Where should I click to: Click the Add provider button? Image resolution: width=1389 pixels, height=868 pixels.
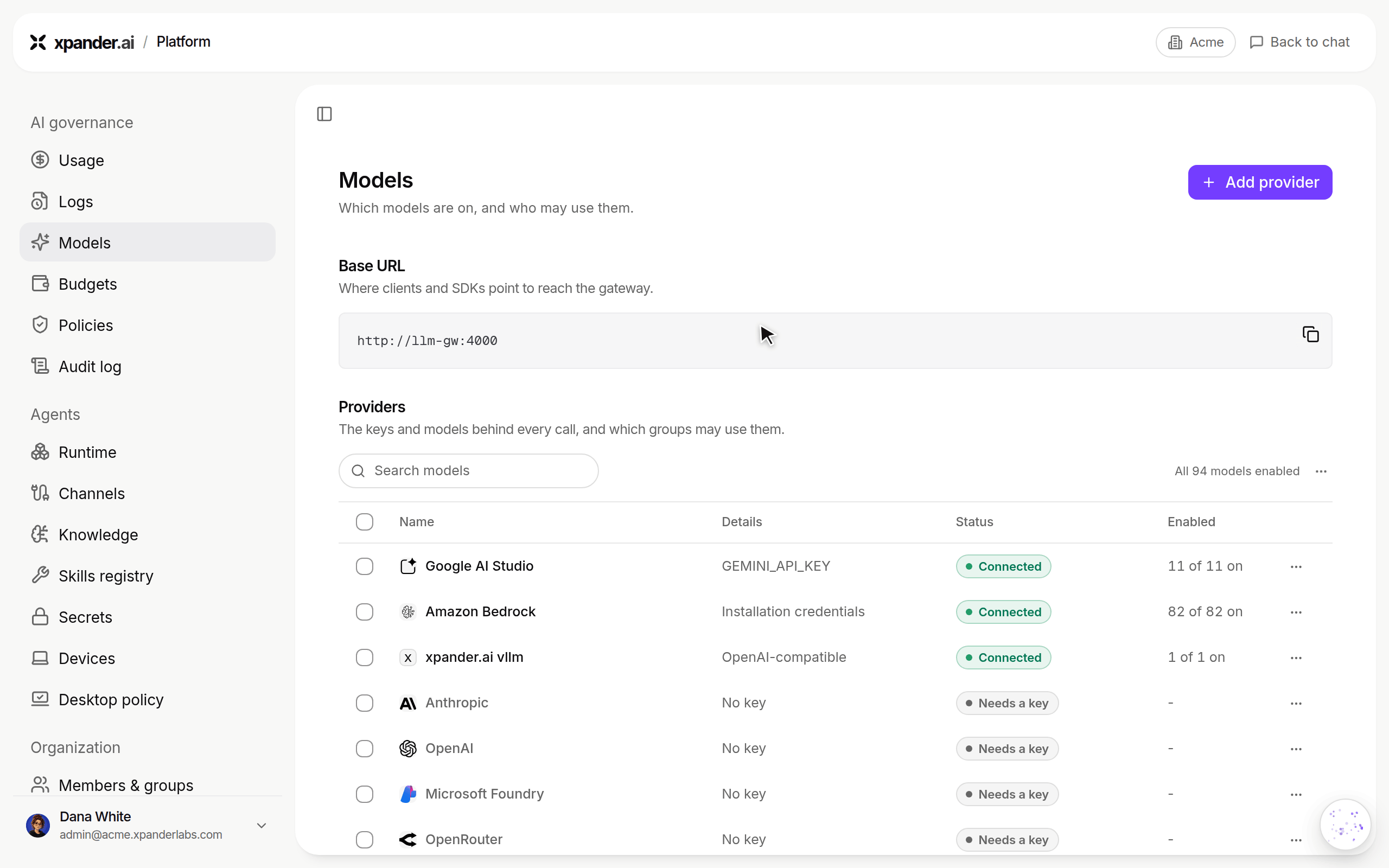coord(1260,182)
